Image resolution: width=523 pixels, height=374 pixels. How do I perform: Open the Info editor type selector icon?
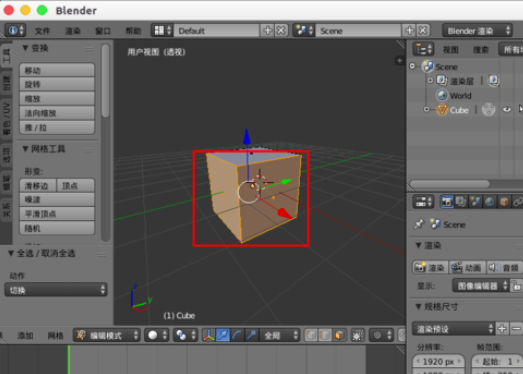[x=16, y=31]
